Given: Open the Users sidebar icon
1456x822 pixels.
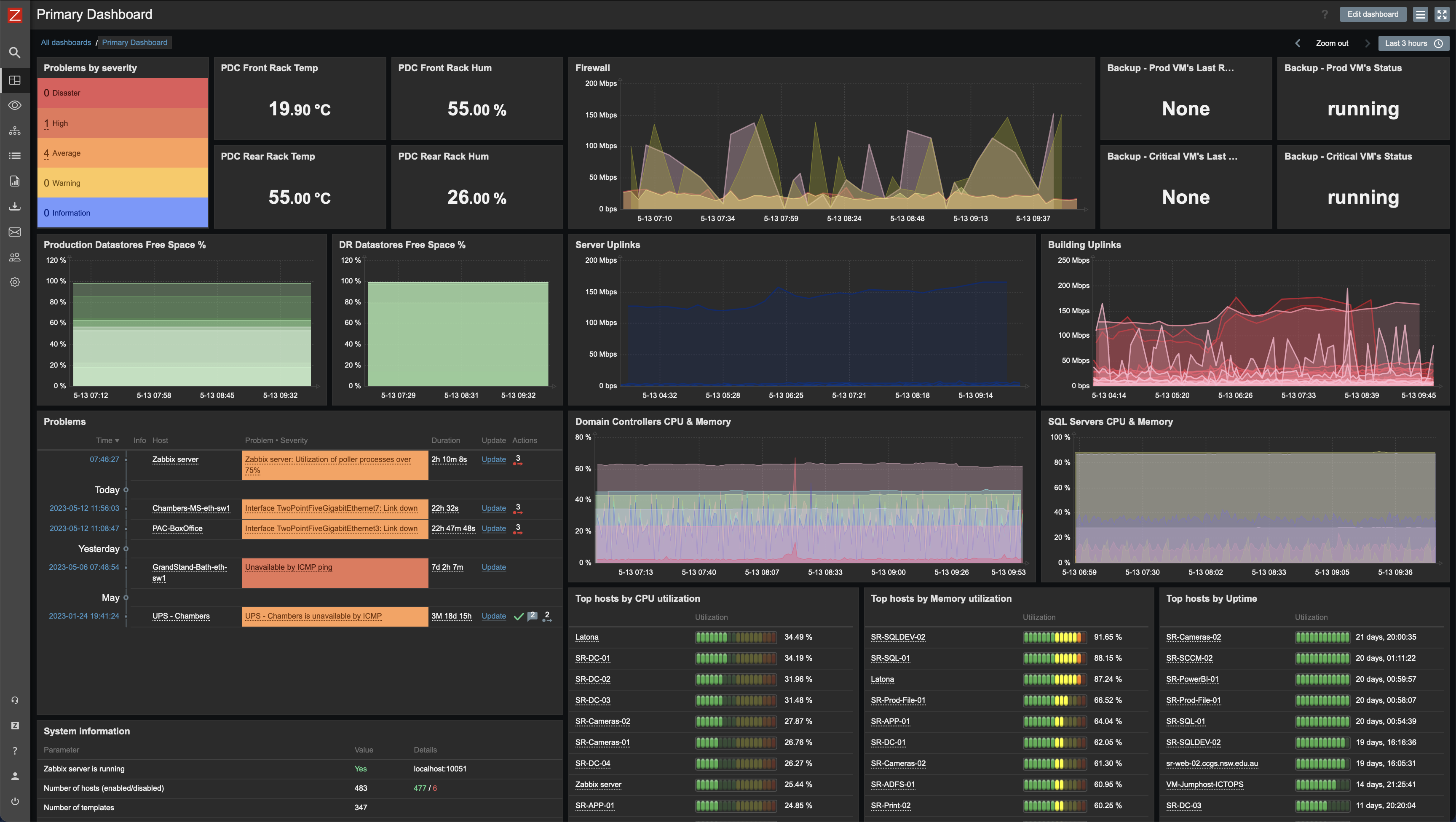Looking at the screenshot, I should [15, 257].
